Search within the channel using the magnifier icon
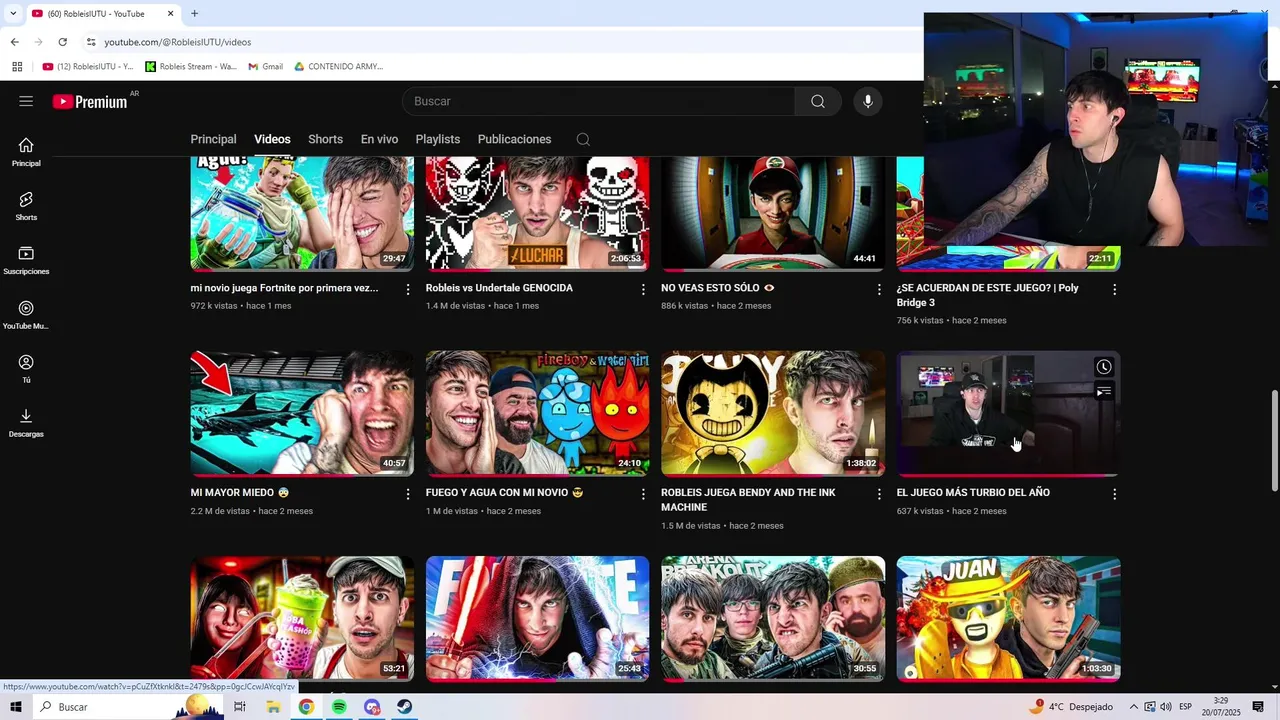Image resolution: width=1280 pixels, height=720 pixels. [x=583, y=139]
